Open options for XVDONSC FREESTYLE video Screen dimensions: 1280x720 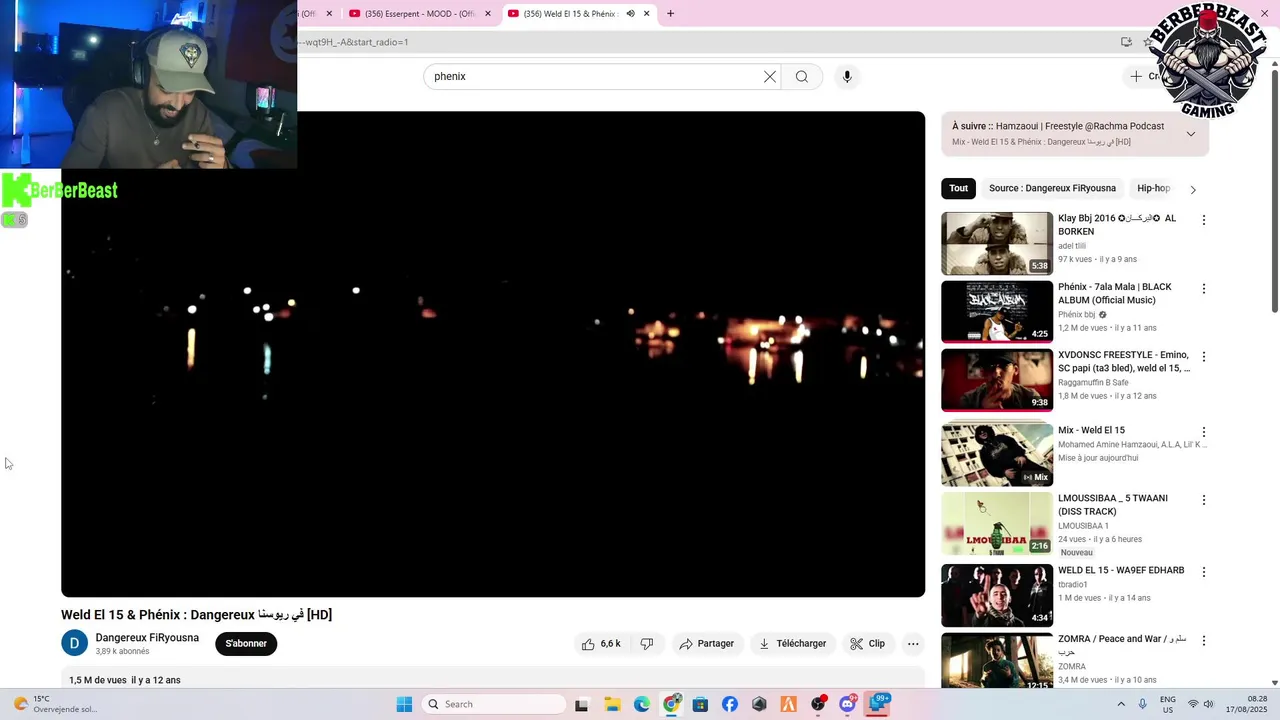point(1204,357)
